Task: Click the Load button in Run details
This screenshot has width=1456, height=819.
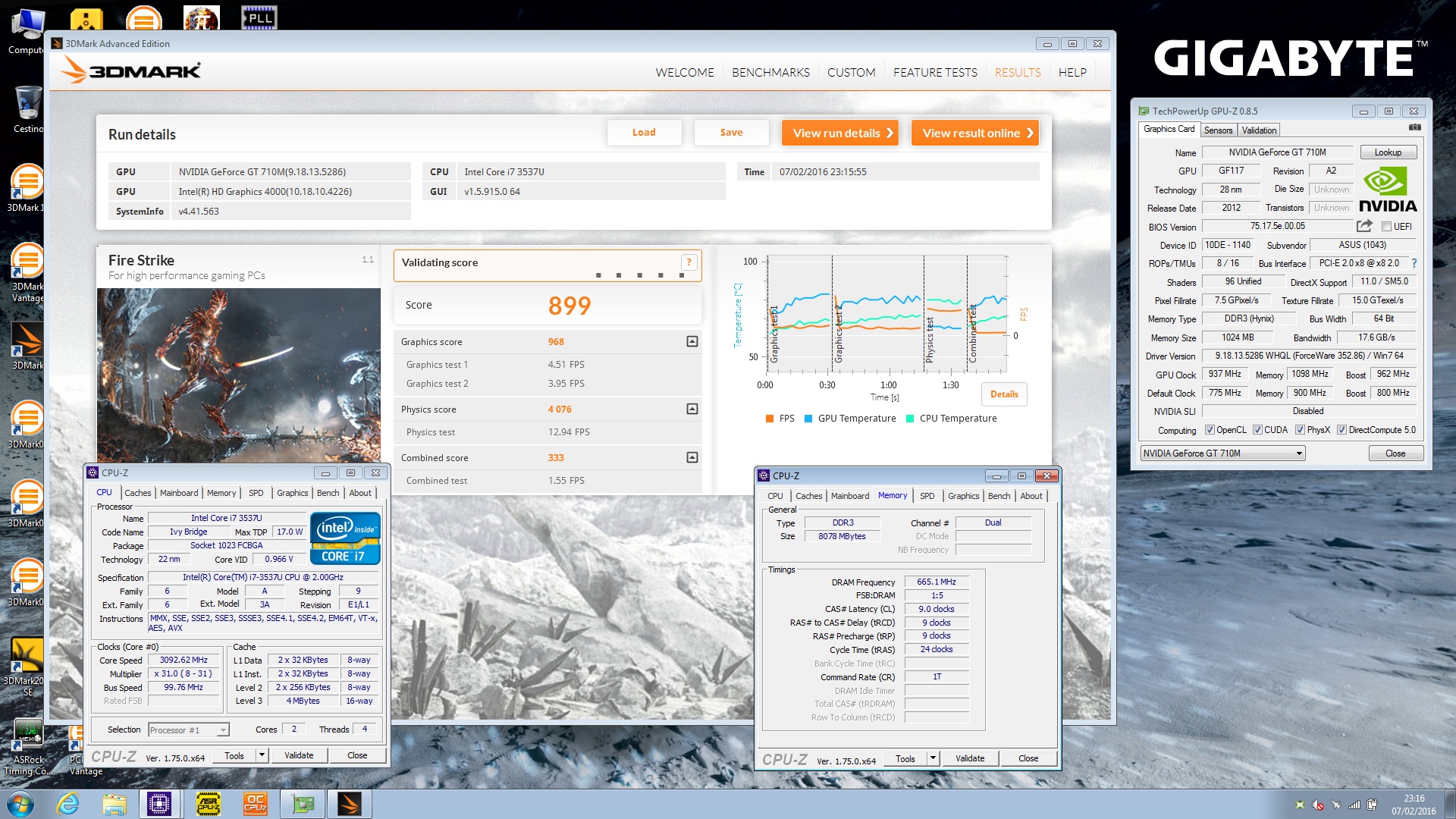Action: [644, 133]
